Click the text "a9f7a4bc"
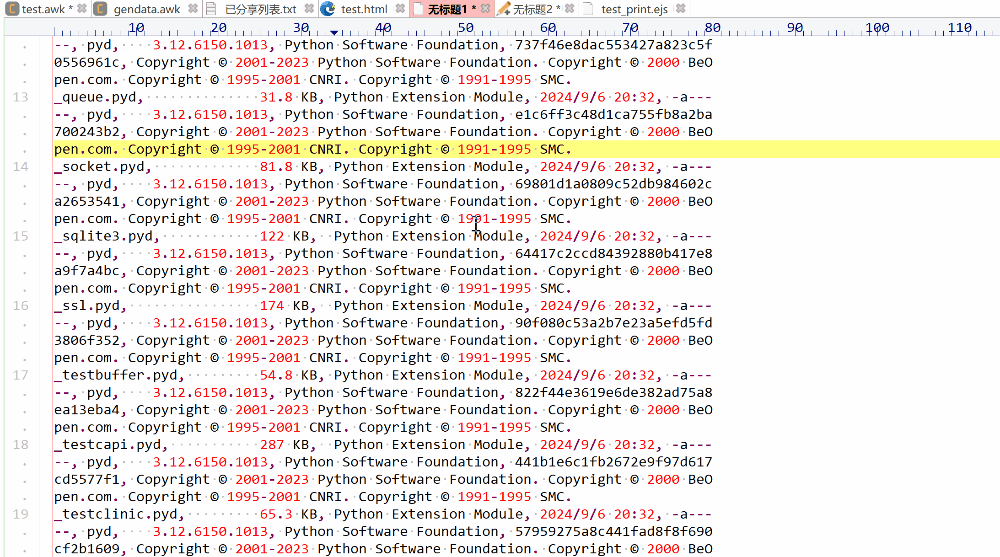The height and width of the screenshot is (557, 1000). (x=87, y=271)
